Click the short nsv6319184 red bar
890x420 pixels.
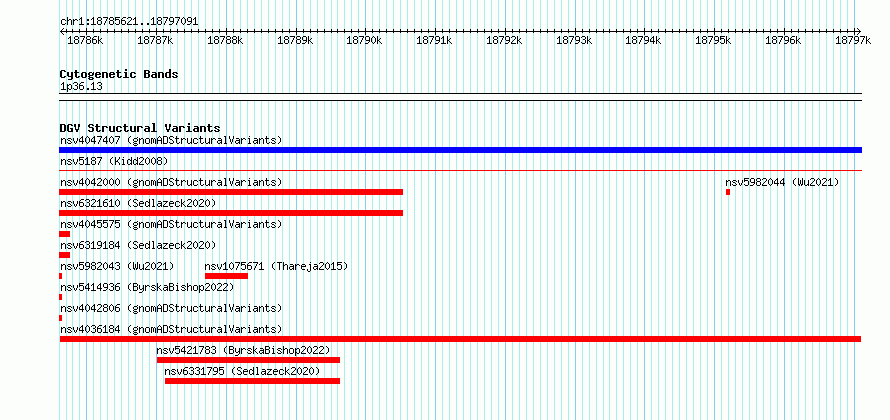click(x=65, y=255)
